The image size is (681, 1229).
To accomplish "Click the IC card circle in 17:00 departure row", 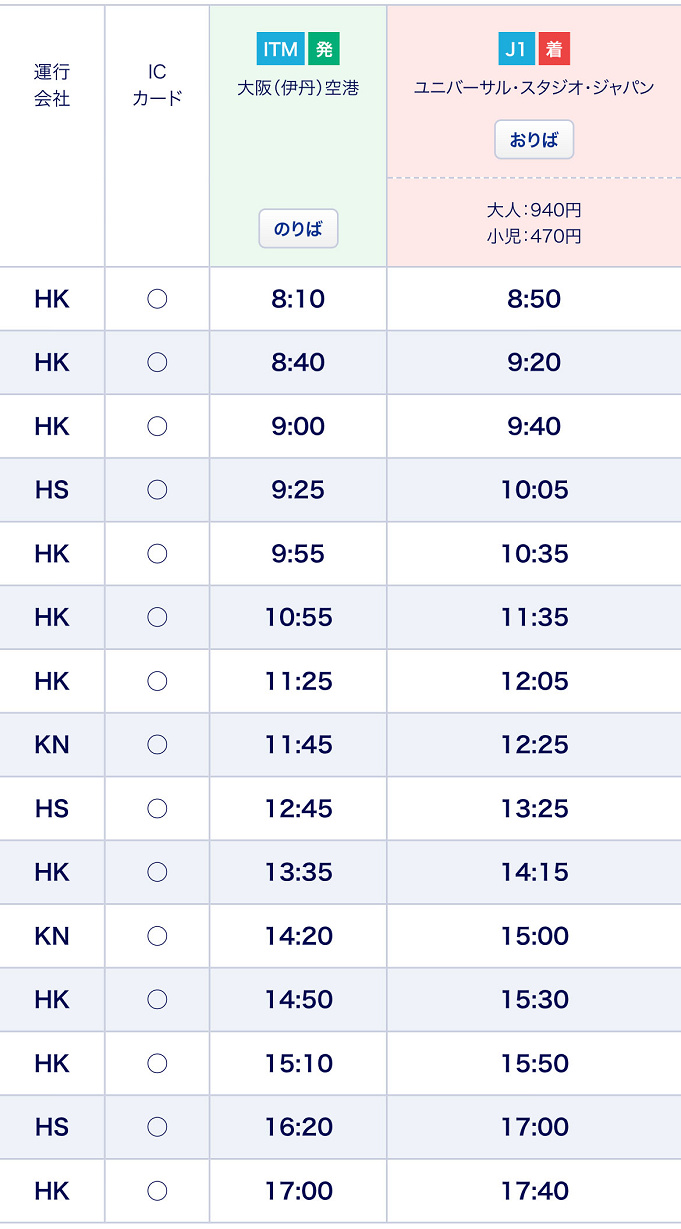I will (157, 1191).
